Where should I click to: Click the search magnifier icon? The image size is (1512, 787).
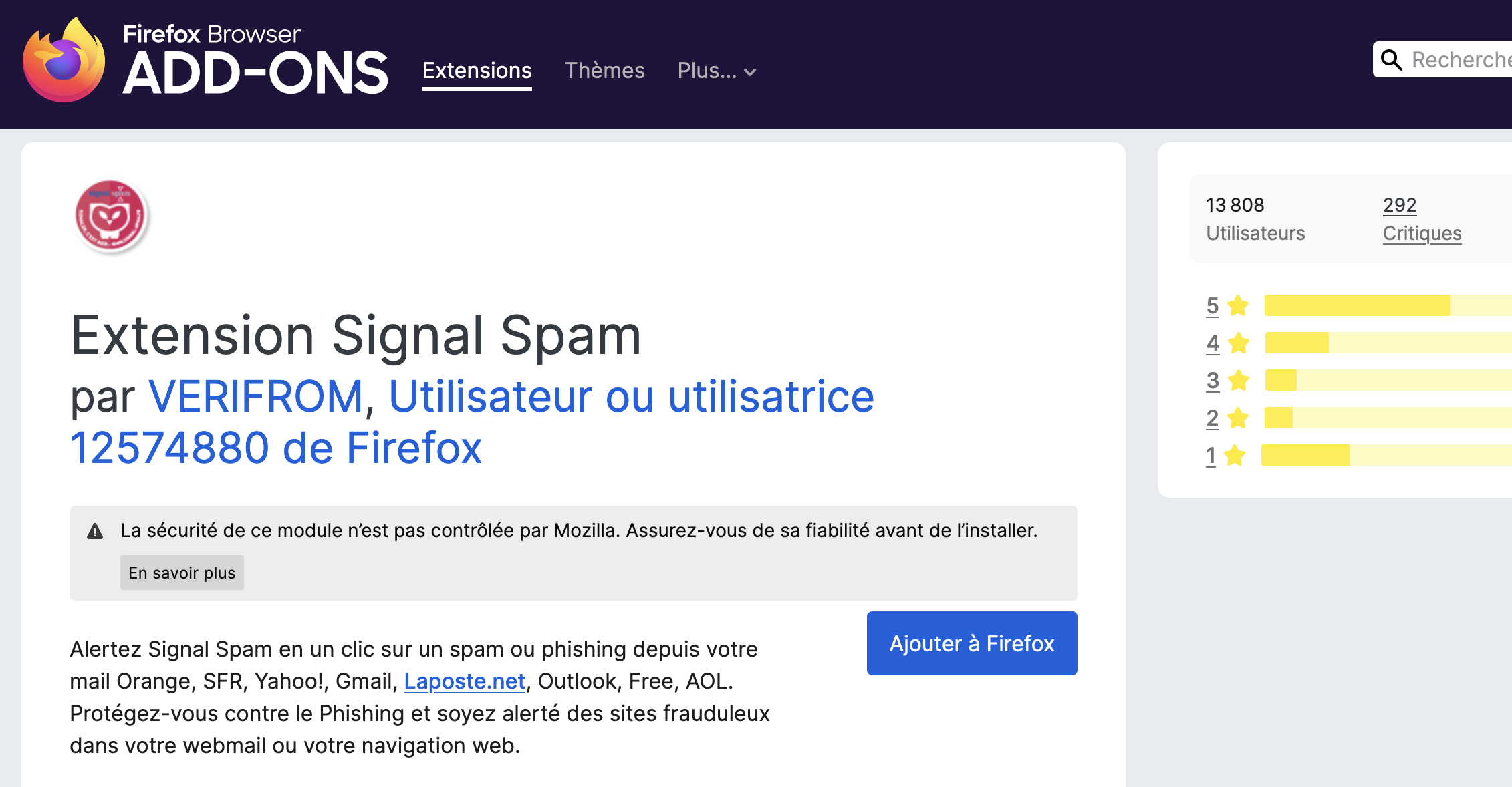click(x=1391, y=60)
